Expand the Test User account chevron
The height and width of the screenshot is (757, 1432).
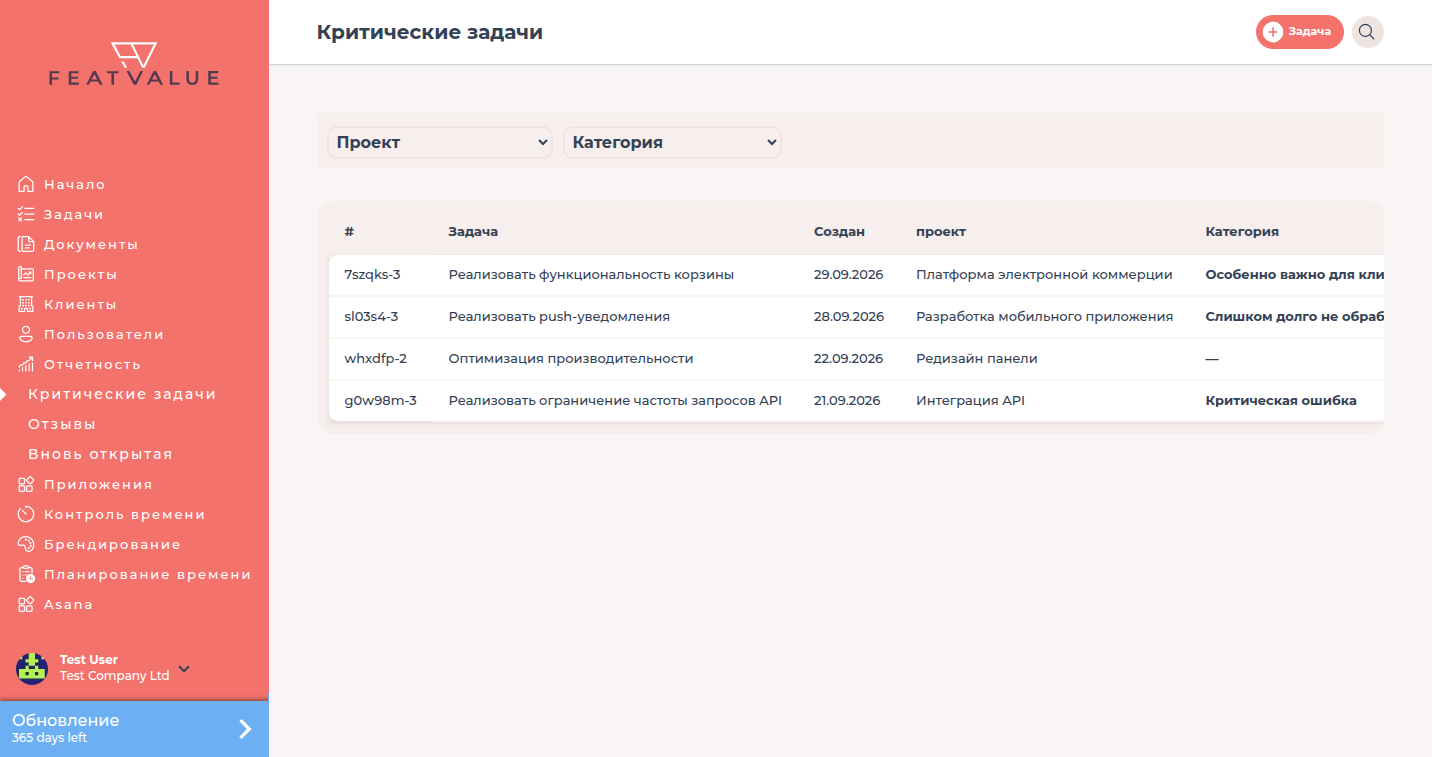184,669
